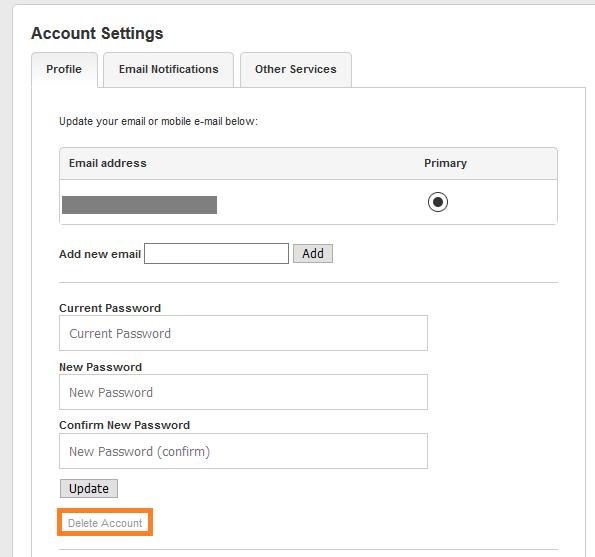The height and width of the screenshot is (557, 595).
Task: Click the Delete Account link
Action: (x=105, y=523)
